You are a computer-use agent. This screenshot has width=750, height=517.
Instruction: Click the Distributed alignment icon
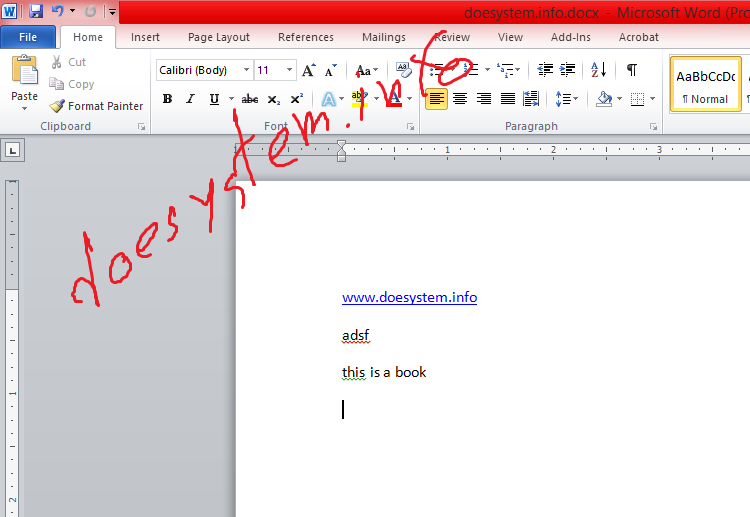pyautogui.click(x=531, y=99)
